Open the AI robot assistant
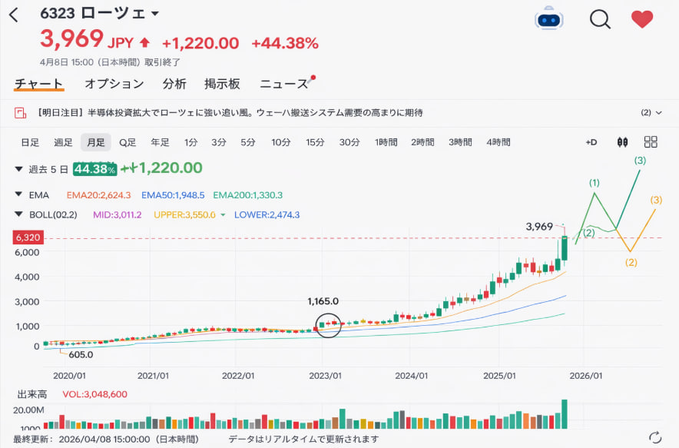The image size is (679, 448). pos(549,19)
